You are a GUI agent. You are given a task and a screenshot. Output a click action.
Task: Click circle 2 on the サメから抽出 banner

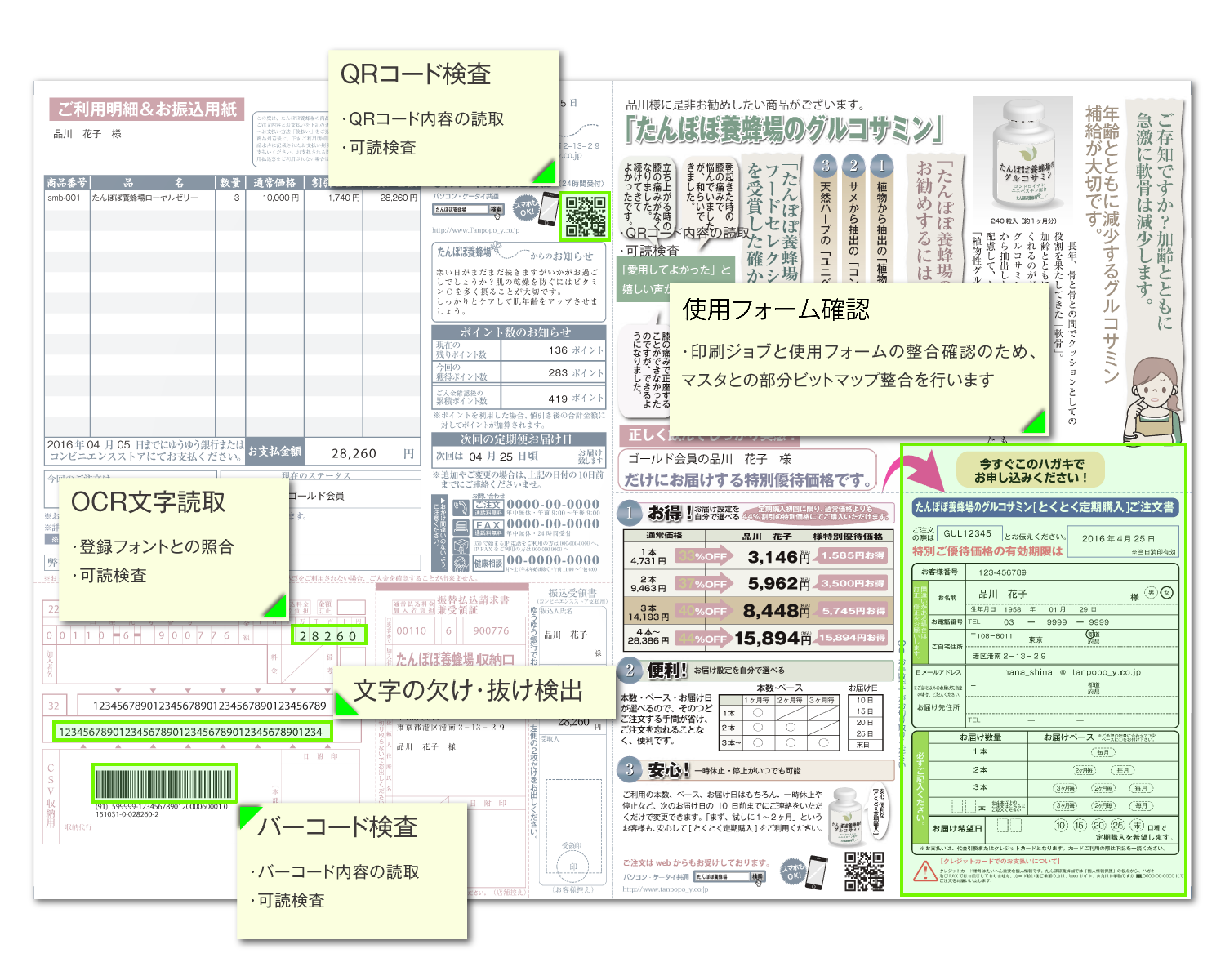click(x=853, y=165)
